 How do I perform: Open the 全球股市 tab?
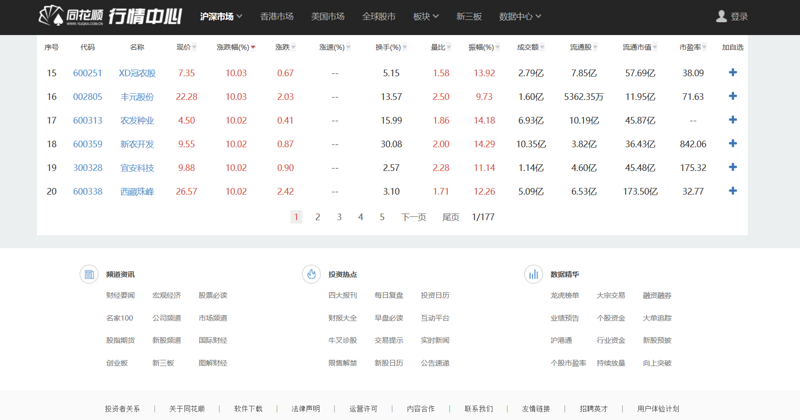click(x=379, y=17)
